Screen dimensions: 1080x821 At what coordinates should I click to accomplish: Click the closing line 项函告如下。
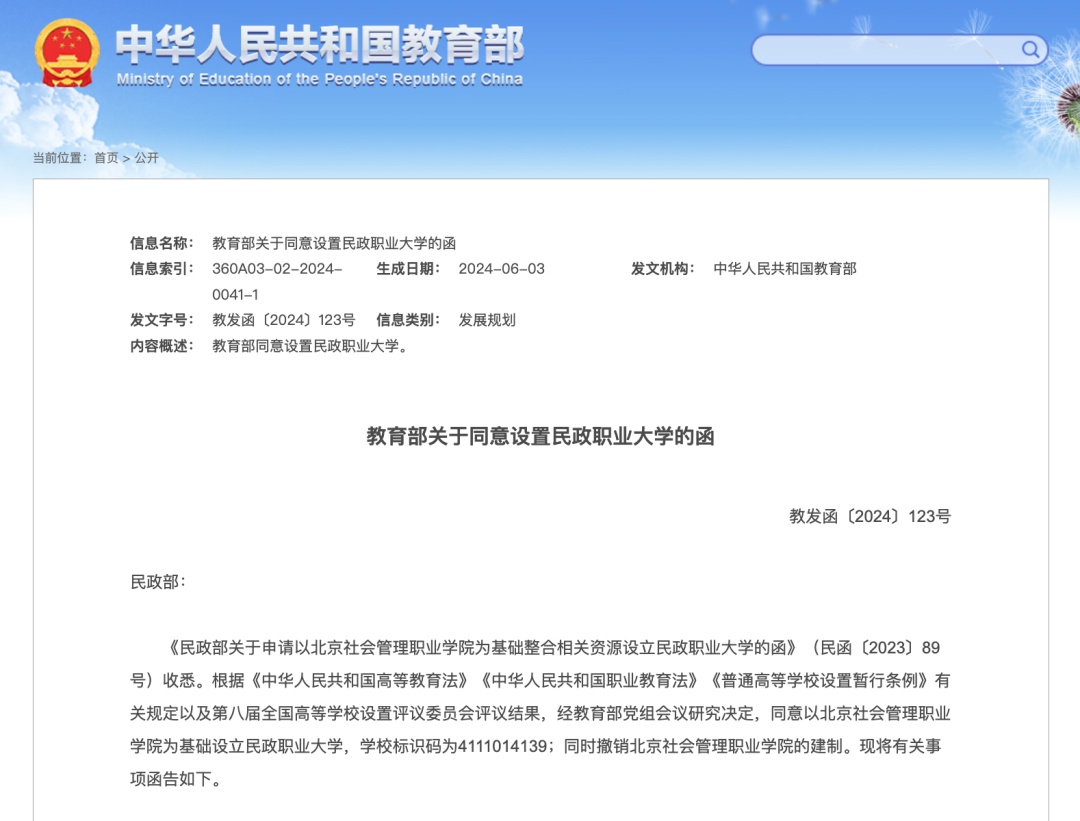(176, 779)
